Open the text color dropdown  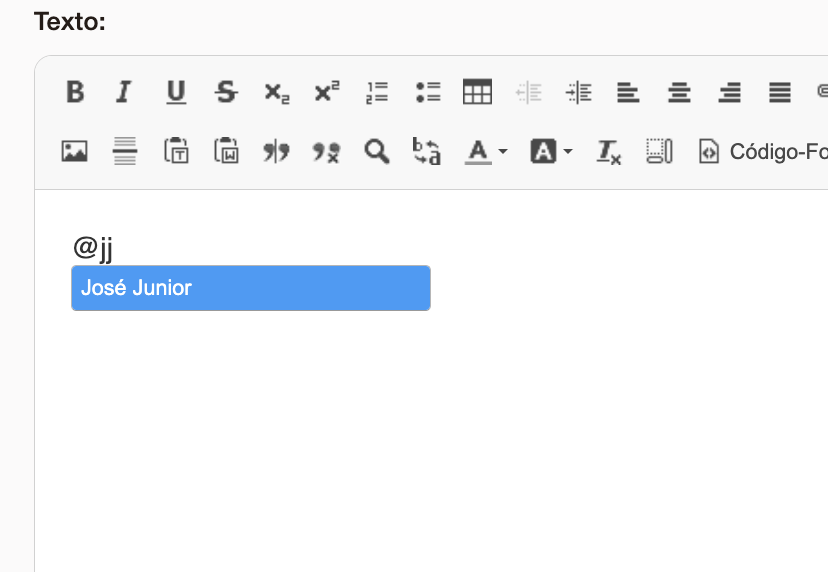[x=486, y=152]
